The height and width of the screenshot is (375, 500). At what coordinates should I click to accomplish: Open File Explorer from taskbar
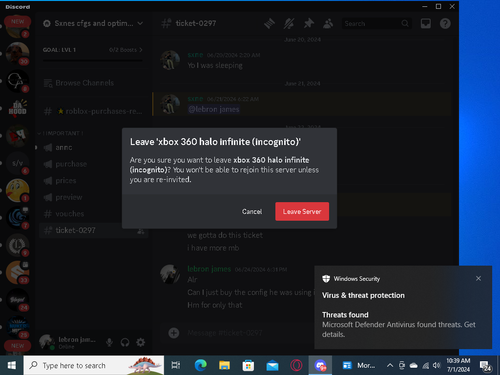coord(224,366)
